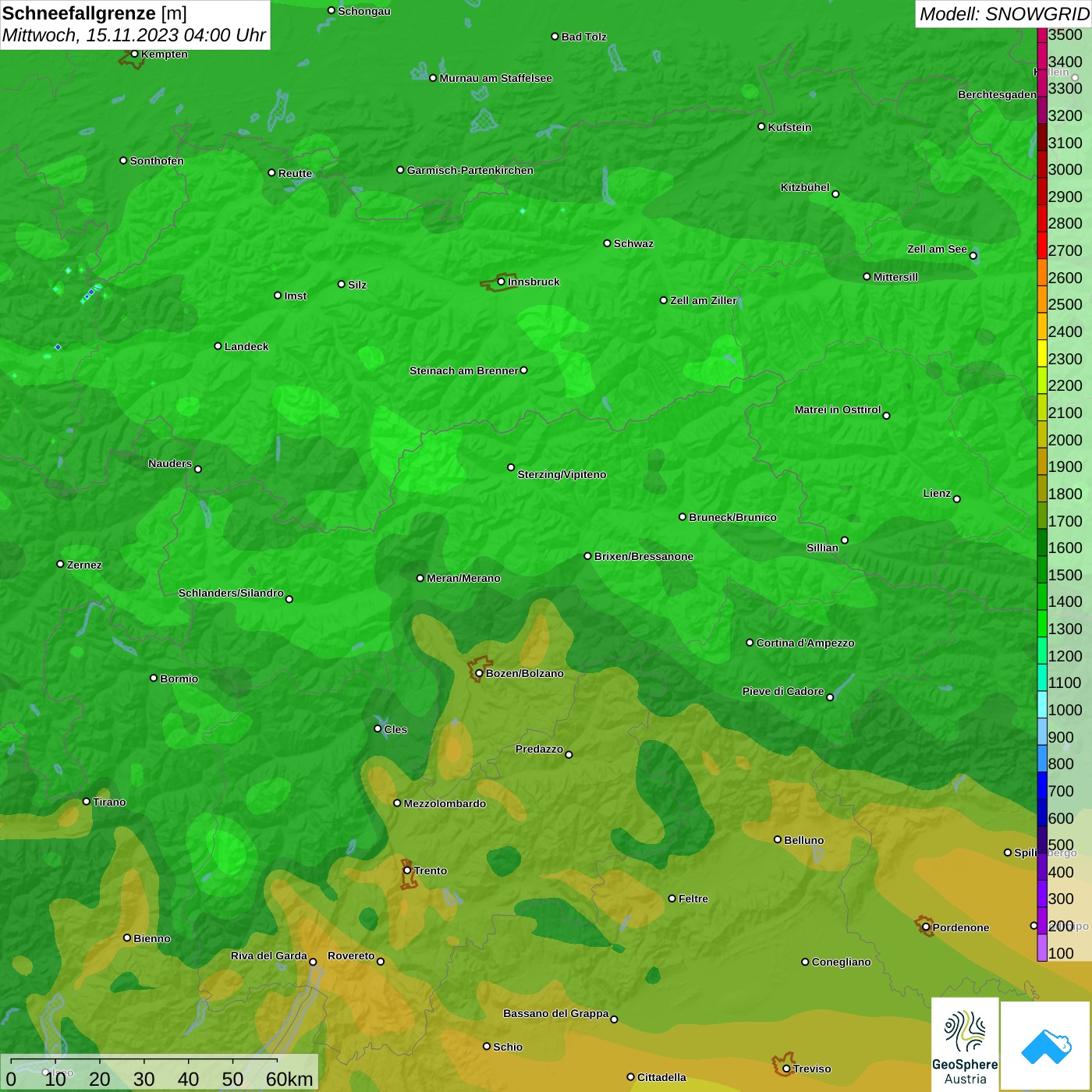Click the Mittersill location dot
Viewport: 1092px width, 1092px height.
(x=867, y=276)
